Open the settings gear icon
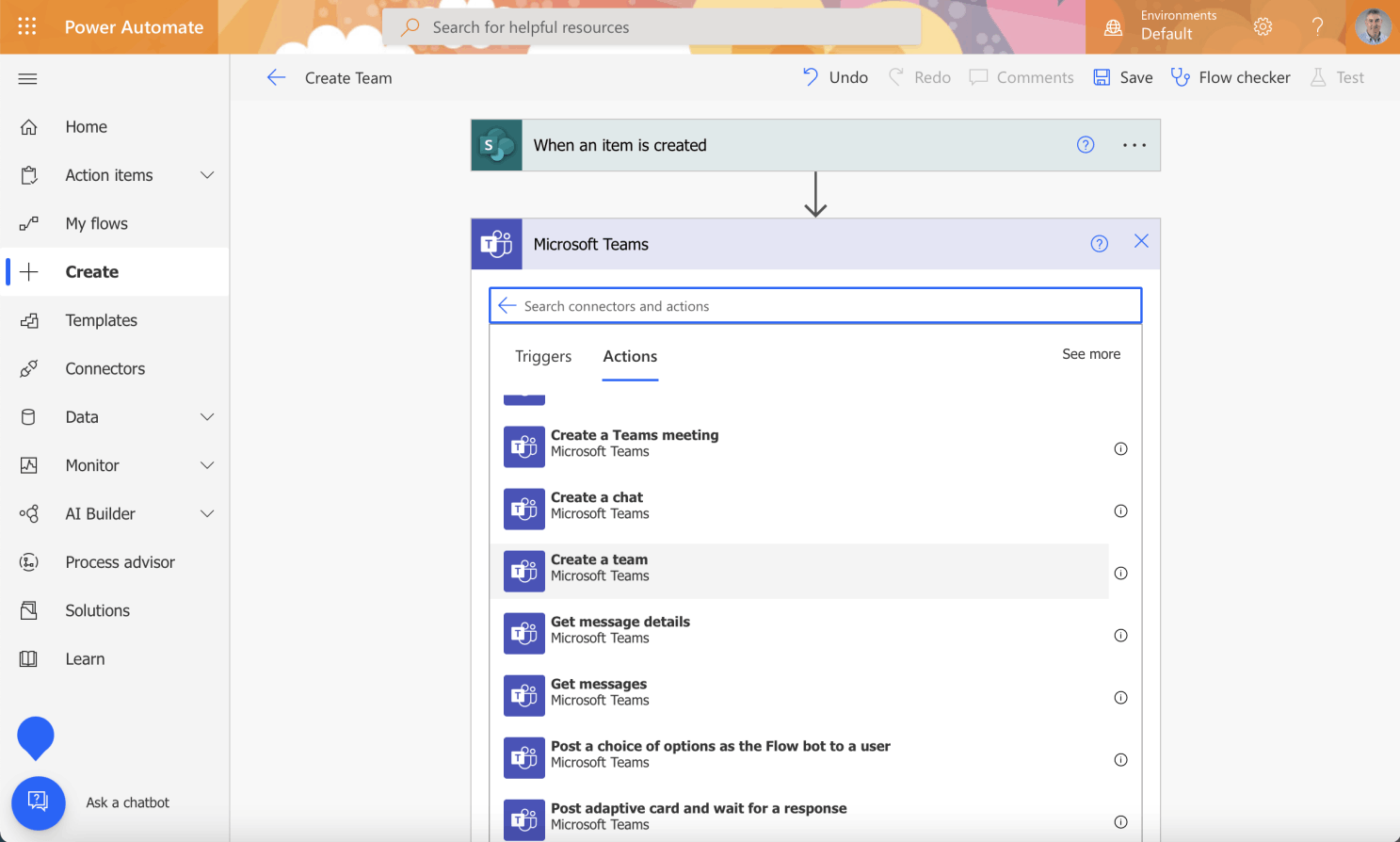The image size is (1400, 842). [x=1263, y=26]
